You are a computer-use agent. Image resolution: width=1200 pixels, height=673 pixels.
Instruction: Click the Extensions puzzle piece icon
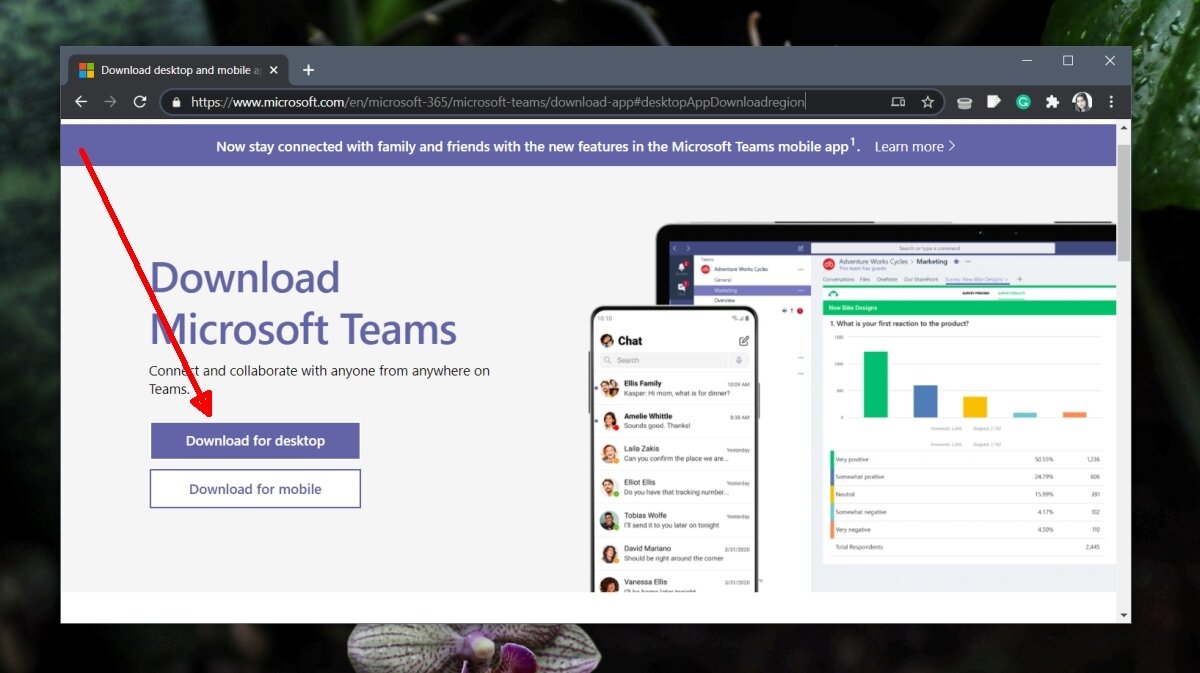1052,102
